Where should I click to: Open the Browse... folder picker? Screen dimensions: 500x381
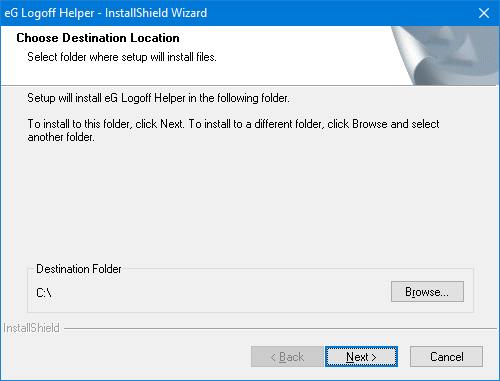pyautogui.click(x=427, y=292)
